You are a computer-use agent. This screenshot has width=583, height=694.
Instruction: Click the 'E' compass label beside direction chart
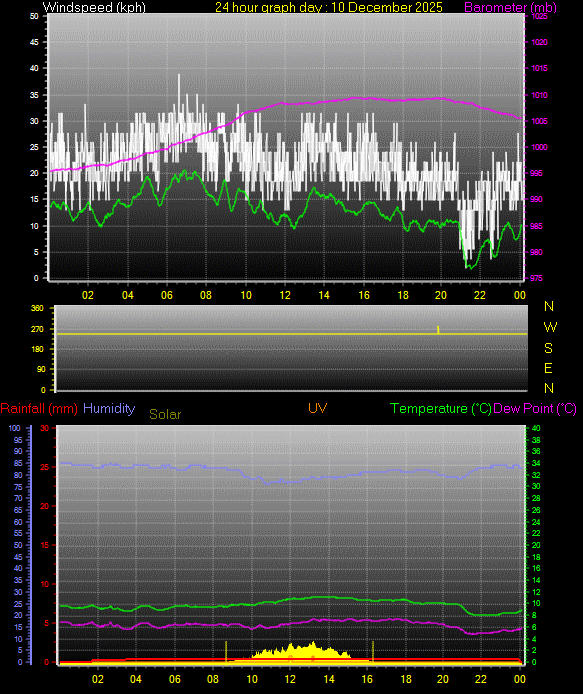point(548,368)
